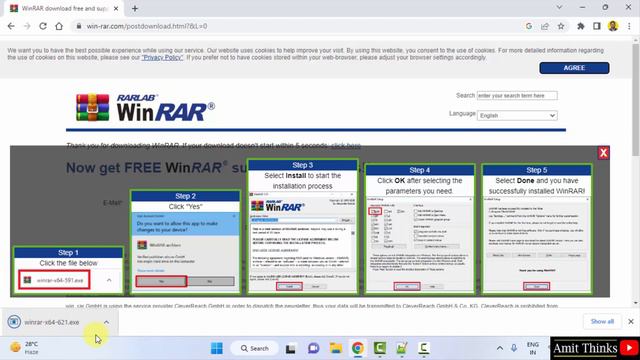Open the taskbar Search box
Viewport: 640px width, 360px height.
(x=255, y=348)
